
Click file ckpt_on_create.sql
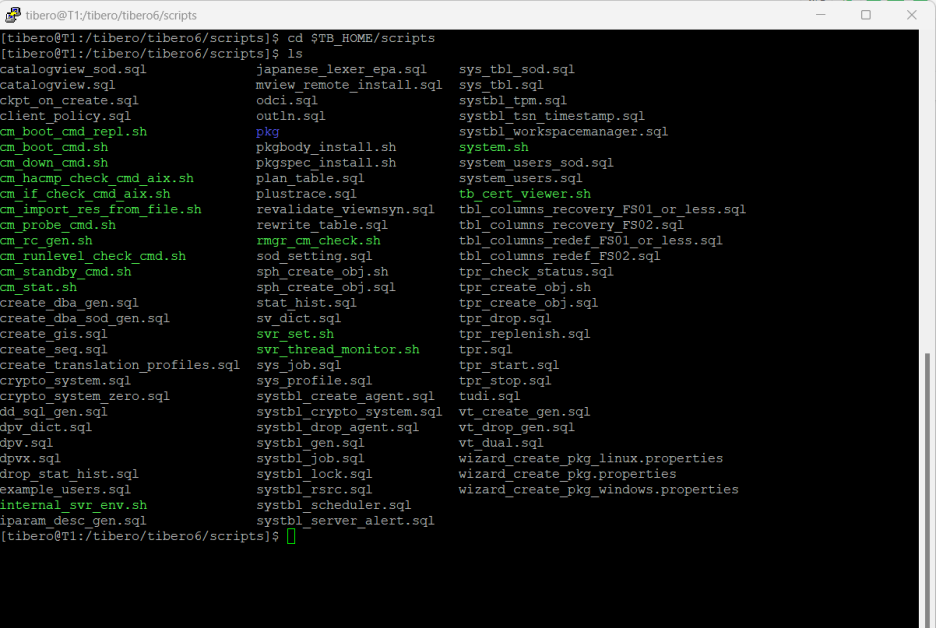tap(69, 100)
